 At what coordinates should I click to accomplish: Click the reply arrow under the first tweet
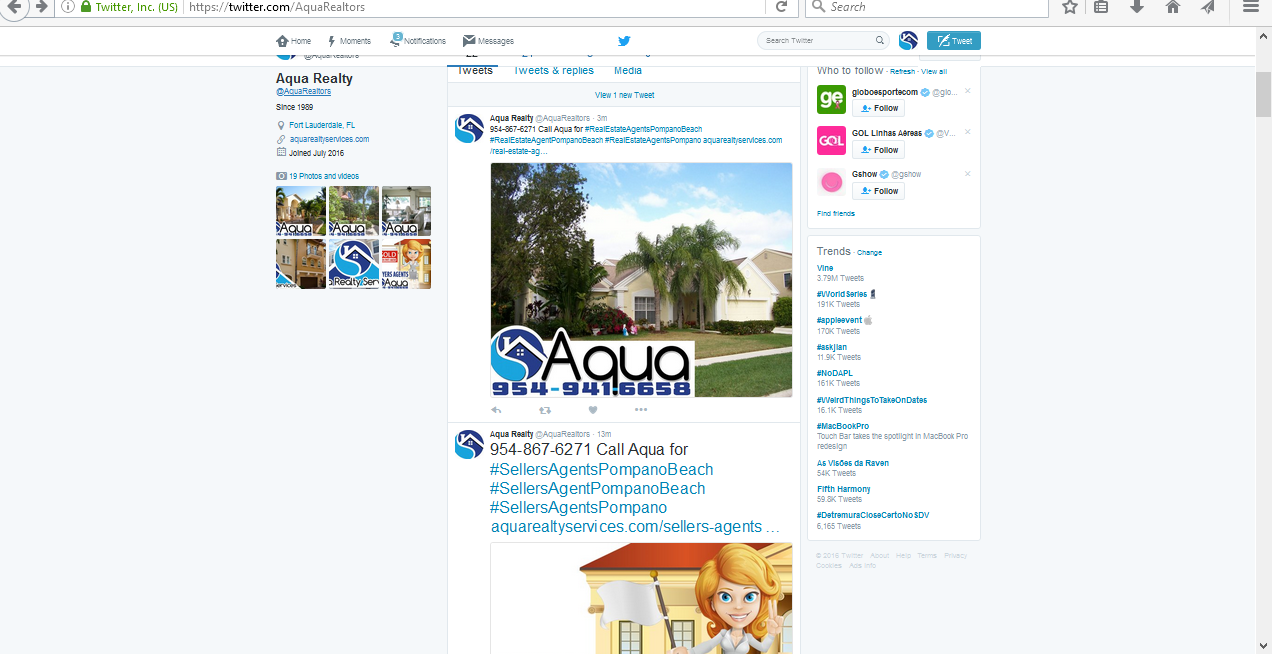coord(497,409)
